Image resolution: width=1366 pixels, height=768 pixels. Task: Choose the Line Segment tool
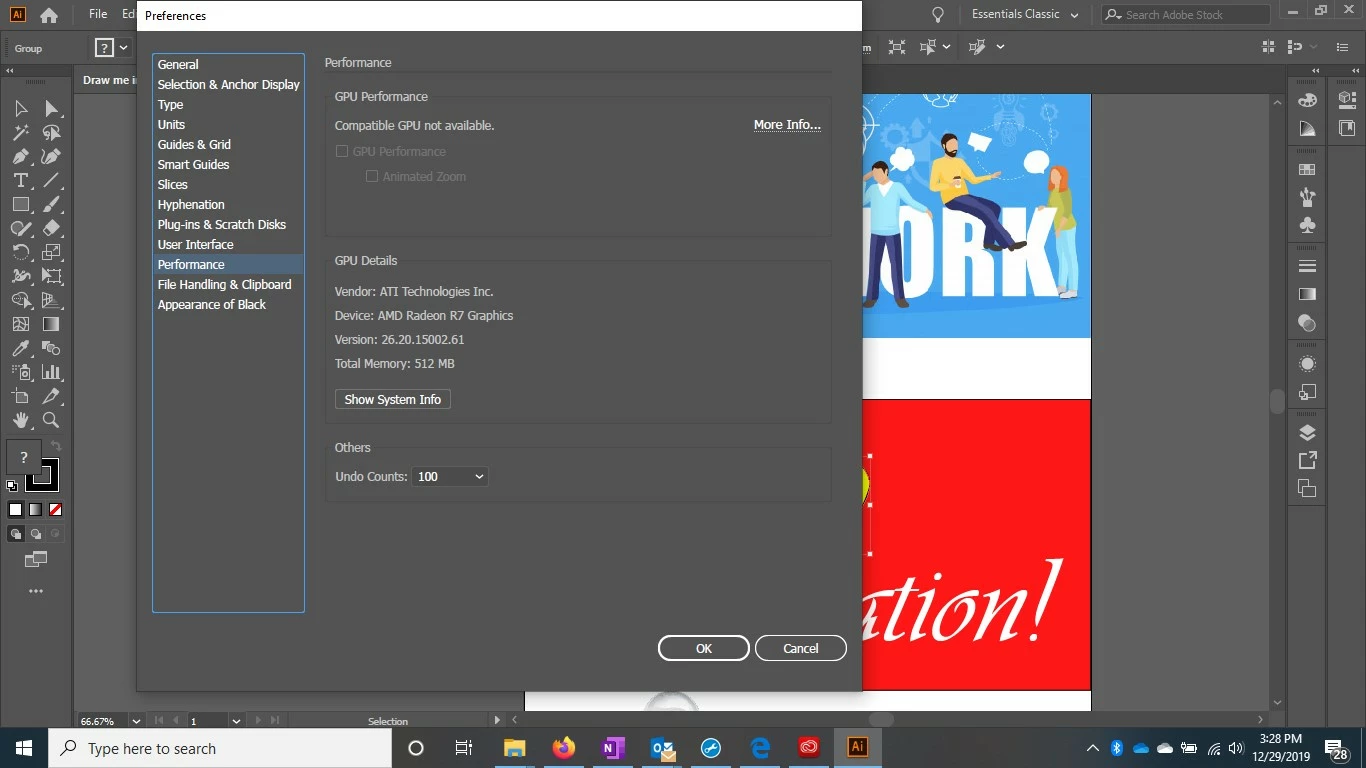click(x=52, y=180)
